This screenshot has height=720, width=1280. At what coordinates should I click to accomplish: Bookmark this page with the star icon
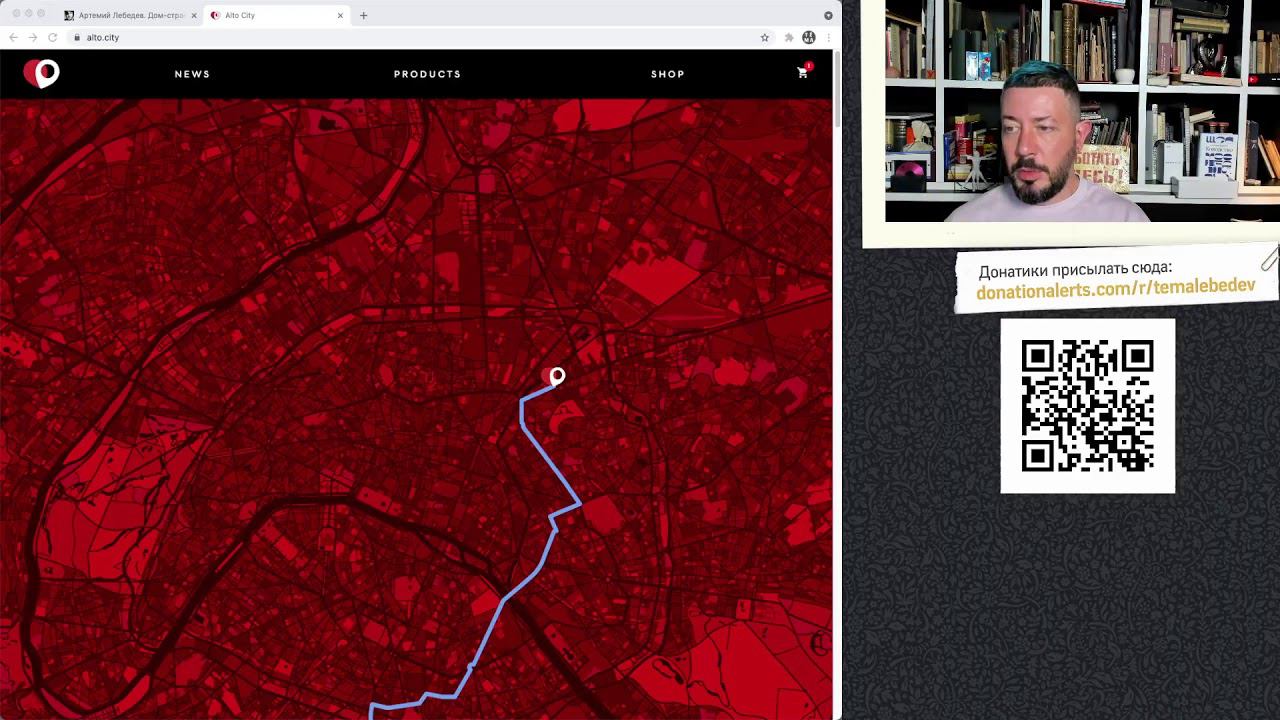tap(765, 37)
